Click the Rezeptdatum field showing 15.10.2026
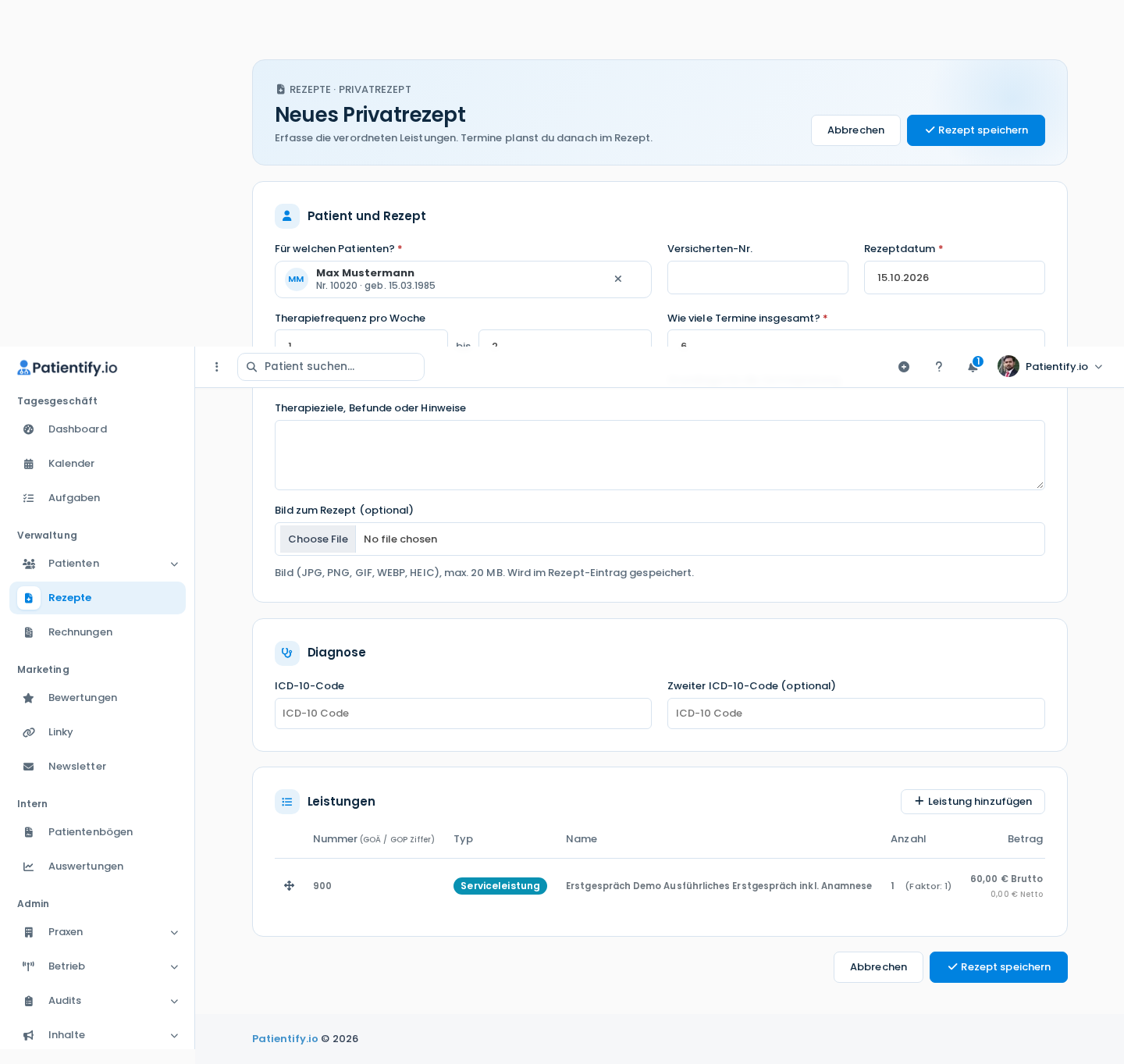 tap(954, 278)
